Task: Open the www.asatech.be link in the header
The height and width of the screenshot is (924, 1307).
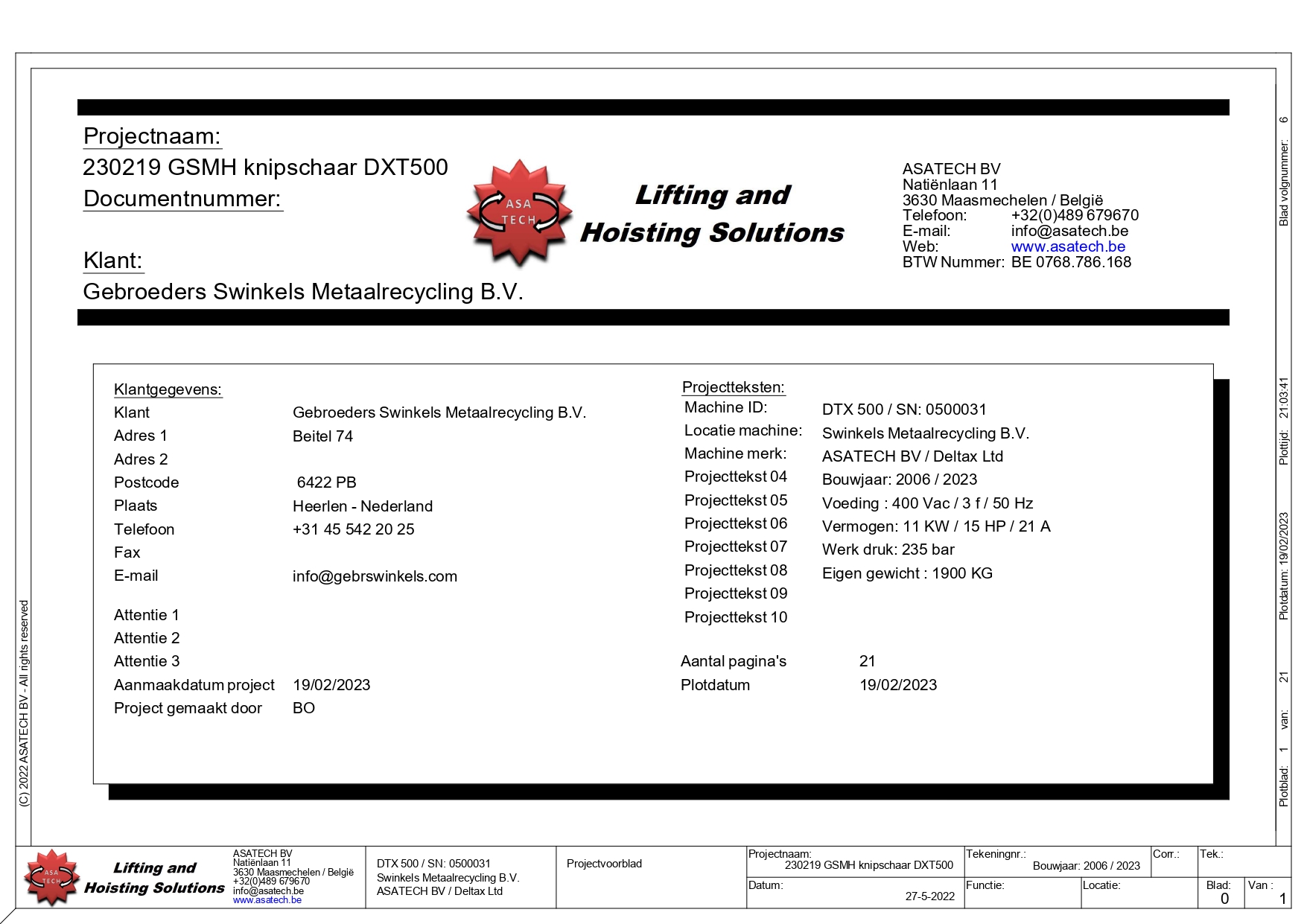Action: point(1067,246)
